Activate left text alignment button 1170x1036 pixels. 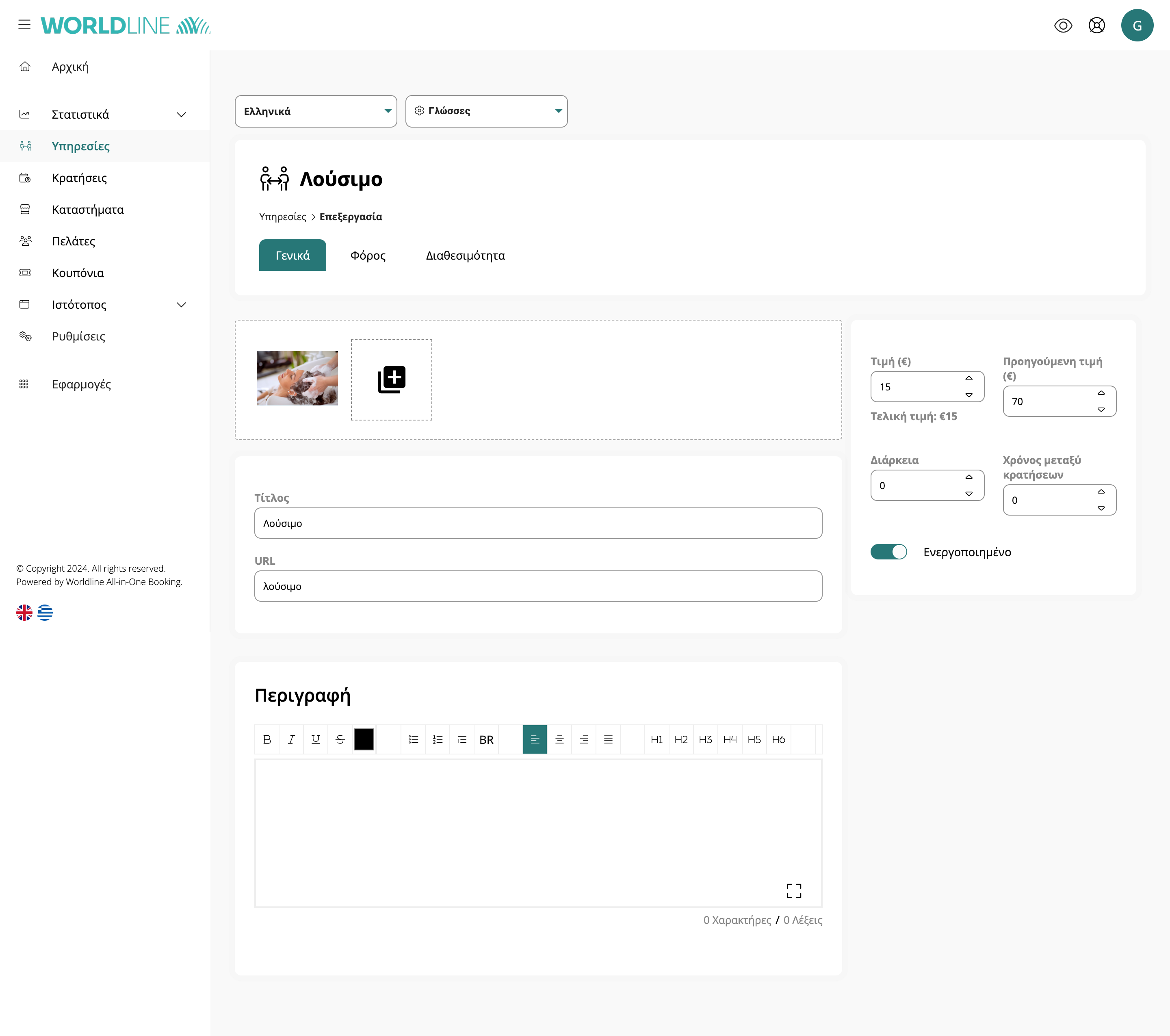coord(535,739)
